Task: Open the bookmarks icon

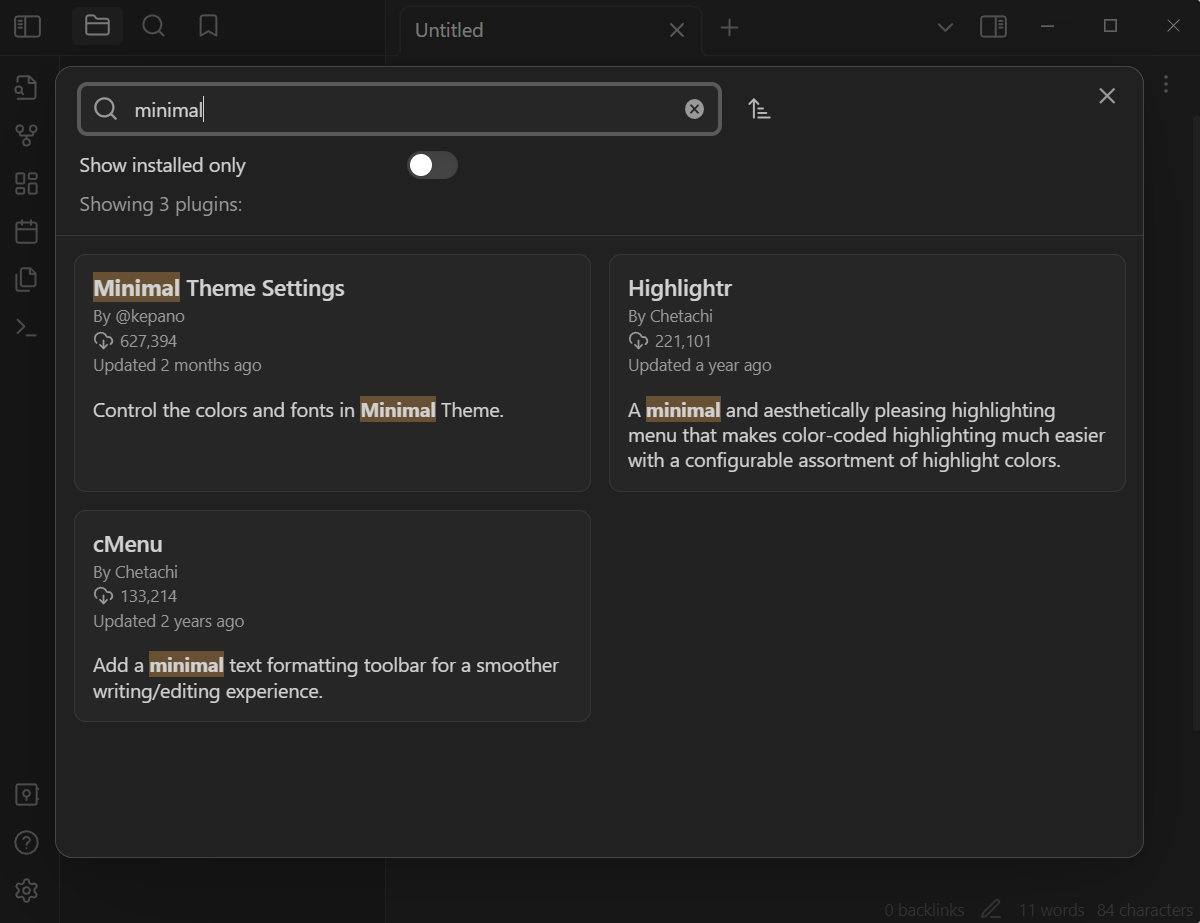Action: pyautogui.click(x=208, y=26)
